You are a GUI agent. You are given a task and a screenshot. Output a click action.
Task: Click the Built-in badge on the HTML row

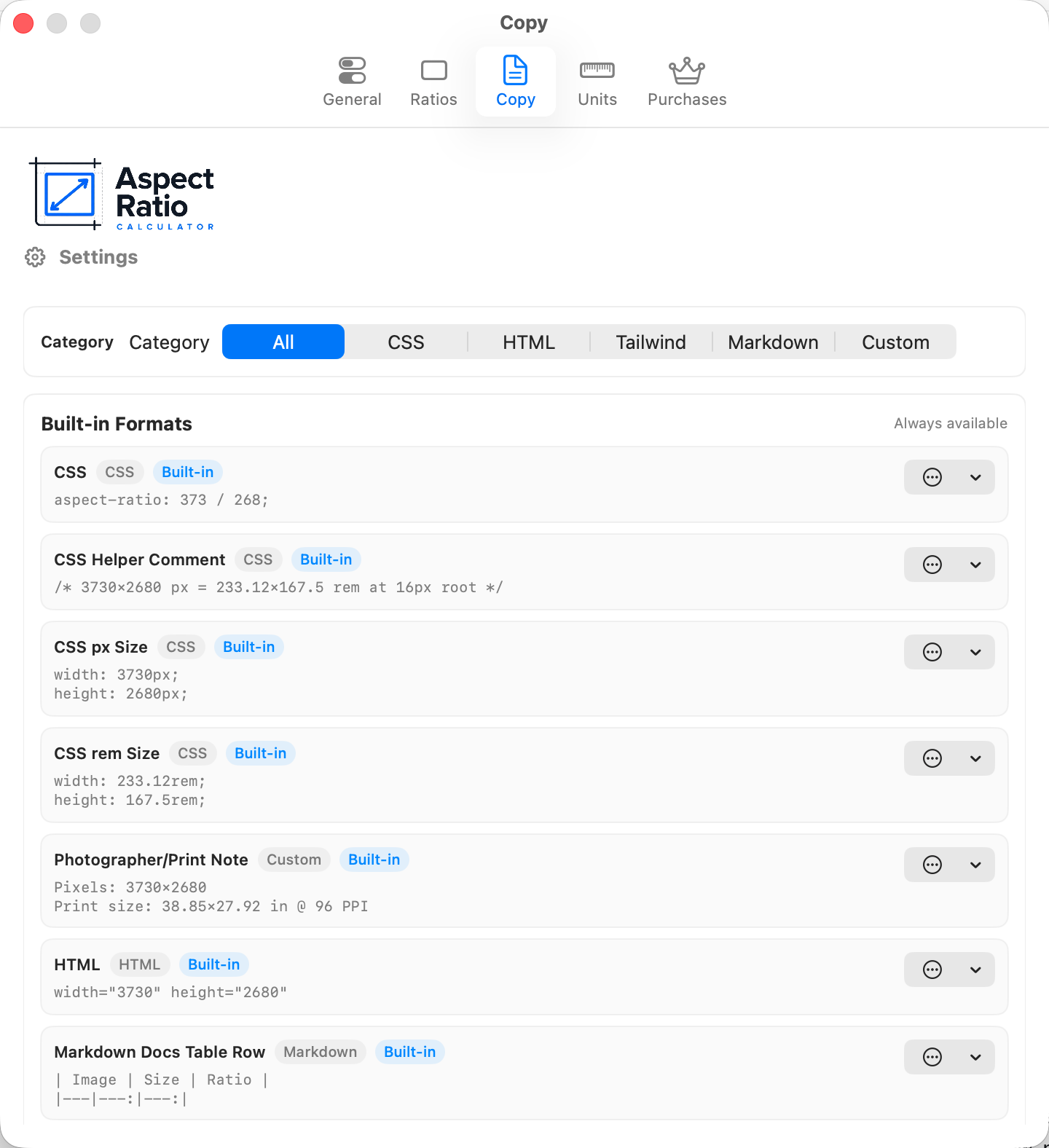pos(214,964)
